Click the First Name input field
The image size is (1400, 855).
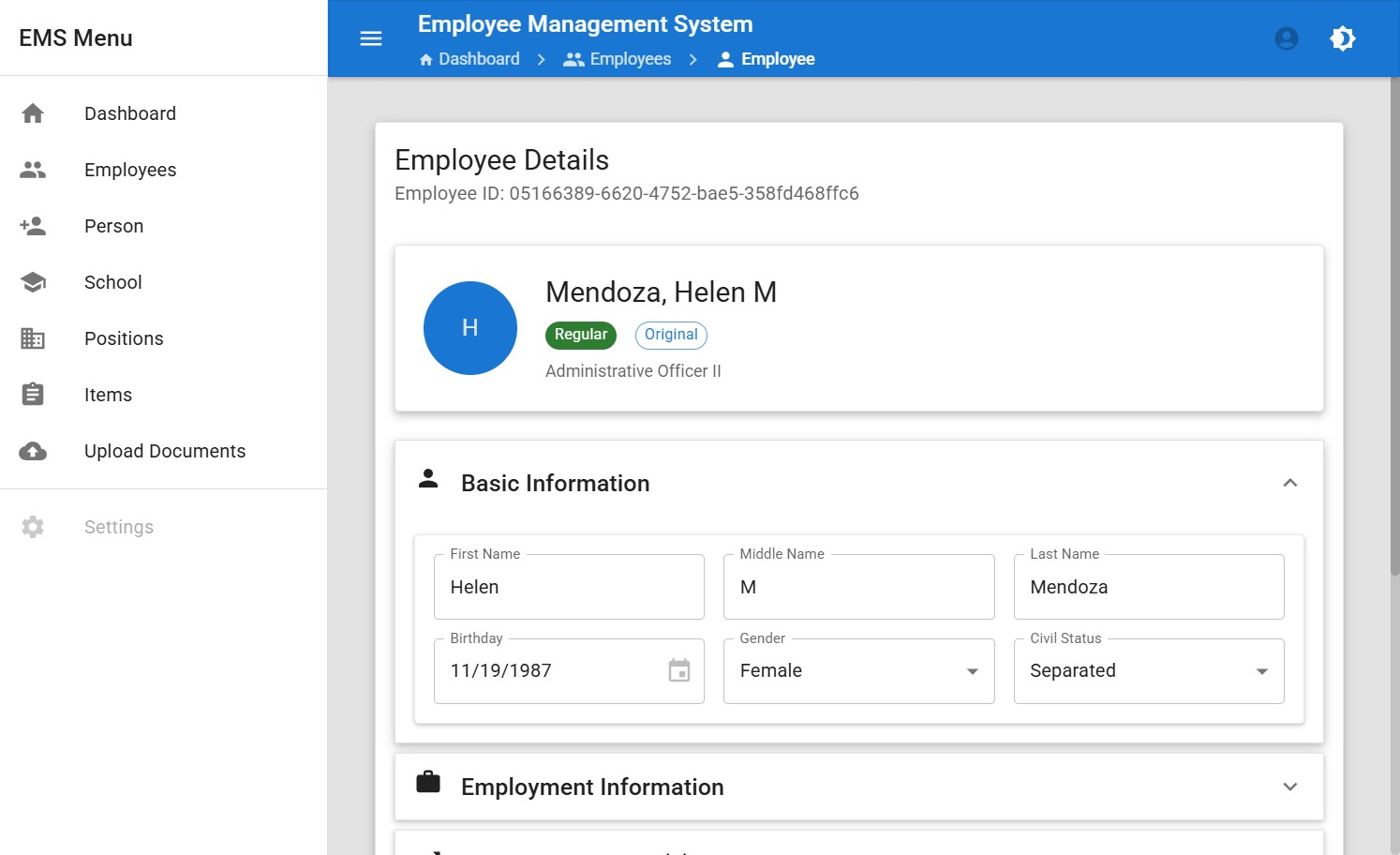tap(569, 587)
